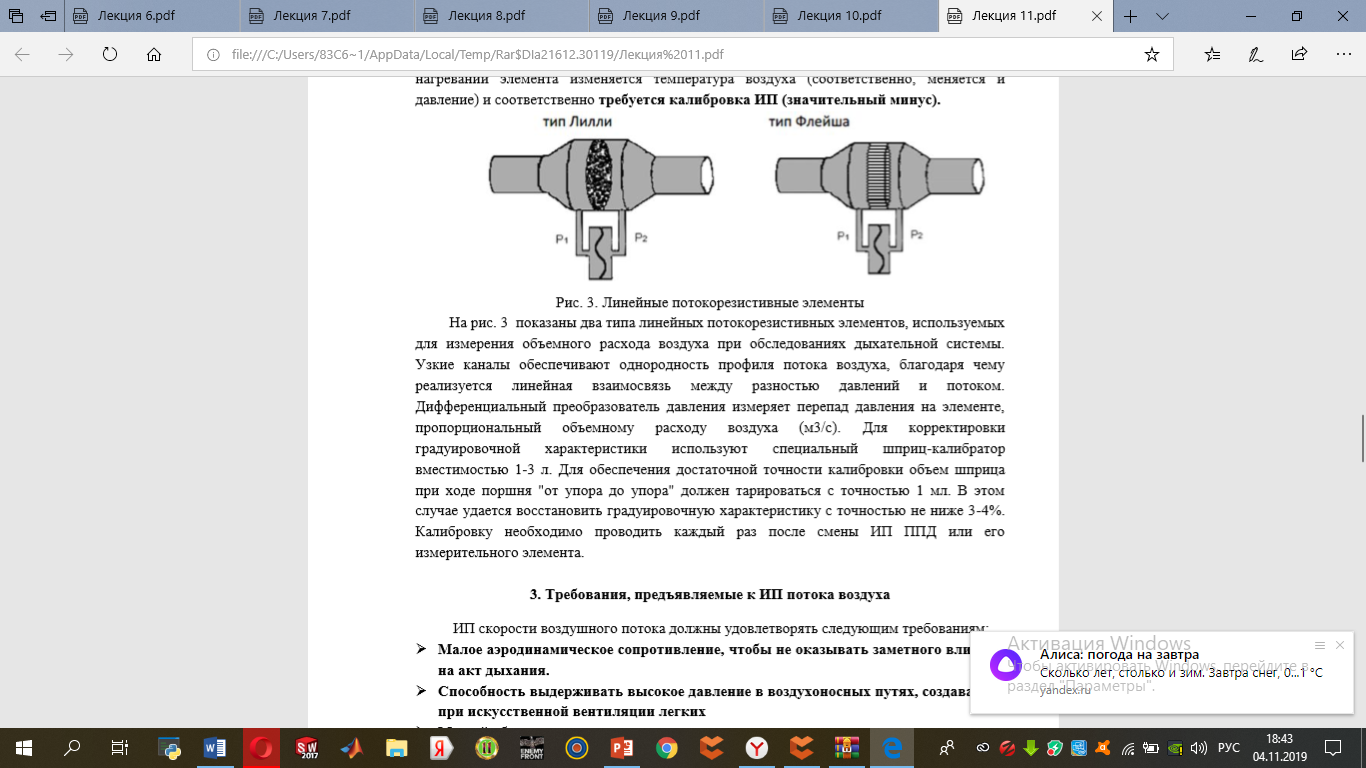
Task: Open the notification options menu icon
Action: (x=1319, y=645)
